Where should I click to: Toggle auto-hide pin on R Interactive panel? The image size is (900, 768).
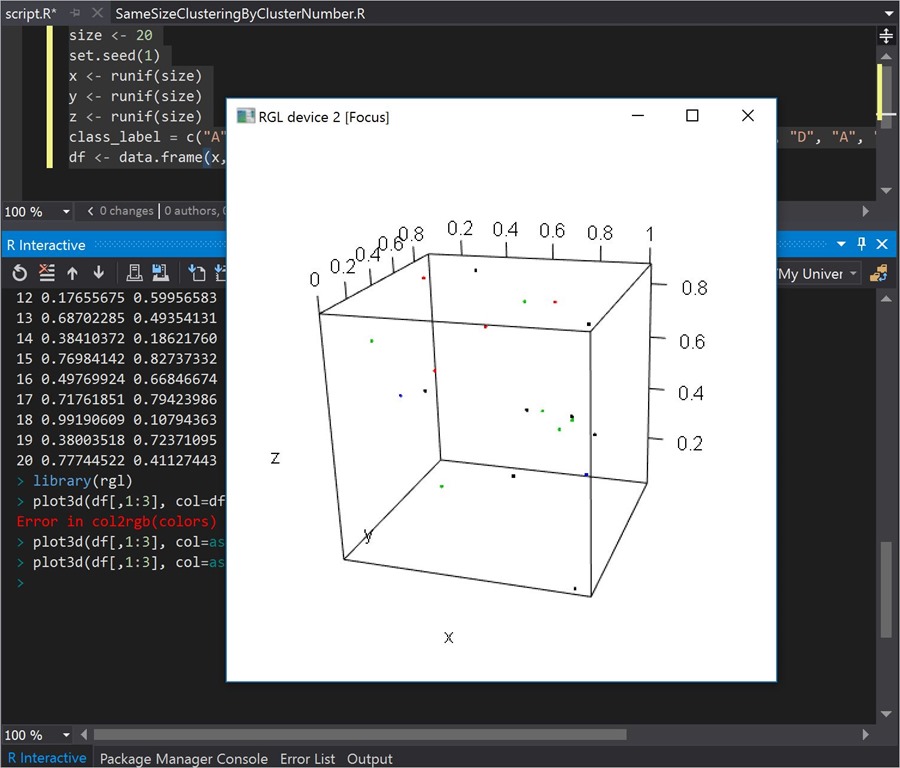[x=862, y=244]
